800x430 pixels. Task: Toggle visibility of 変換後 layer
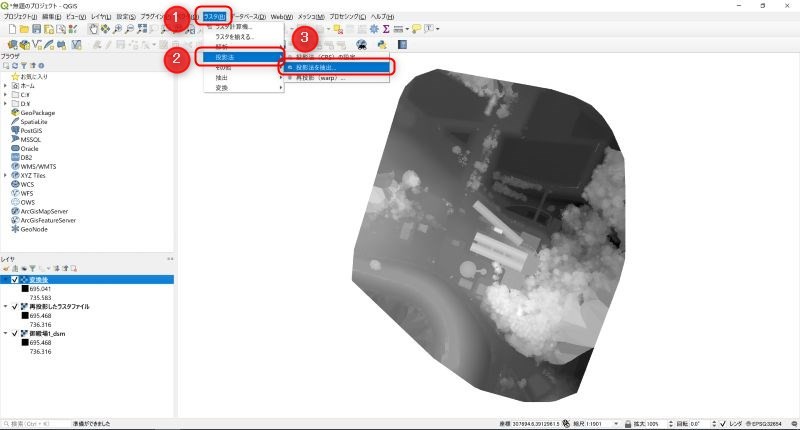13,279
